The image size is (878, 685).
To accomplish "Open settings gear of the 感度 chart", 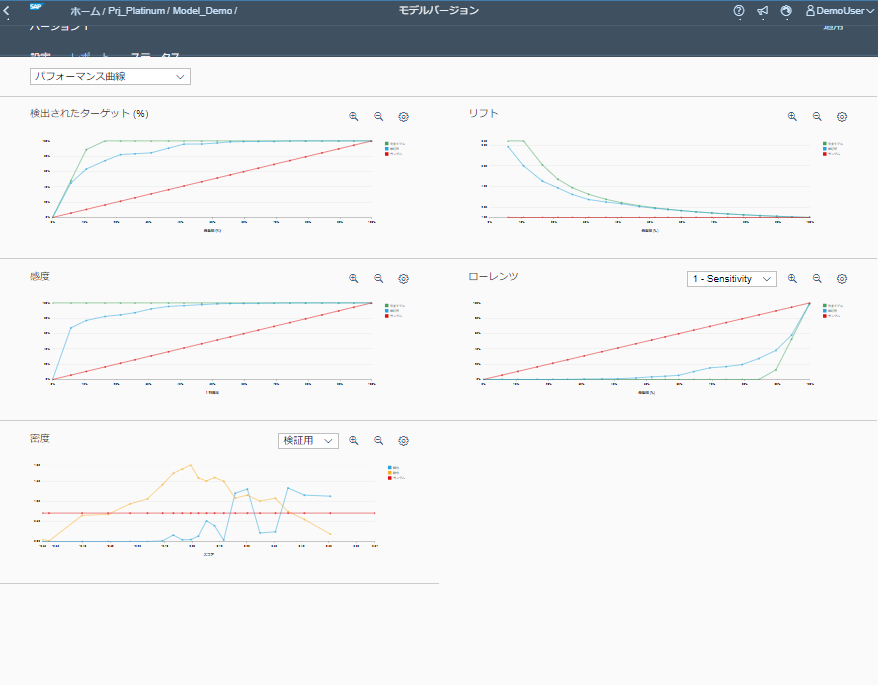I will (x=403, y=278).
